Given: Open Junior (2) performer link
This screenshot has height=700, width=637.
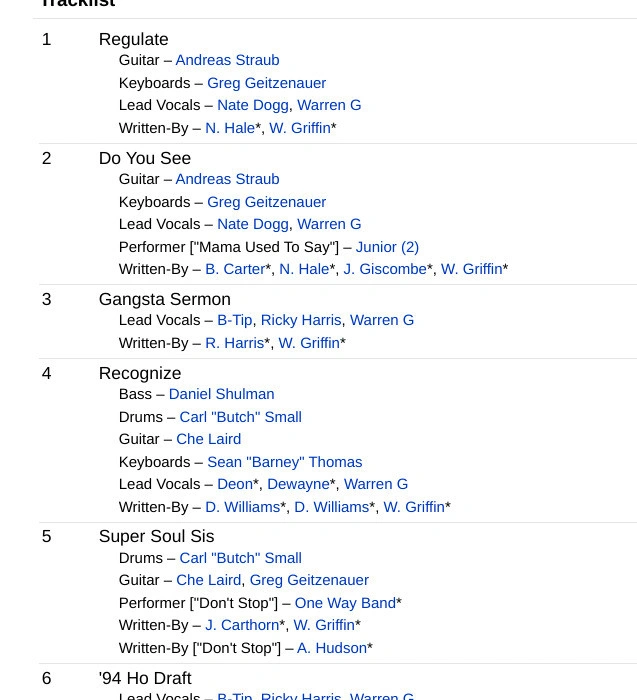Looking at the screenshot, I should click(x=387, y=247).
